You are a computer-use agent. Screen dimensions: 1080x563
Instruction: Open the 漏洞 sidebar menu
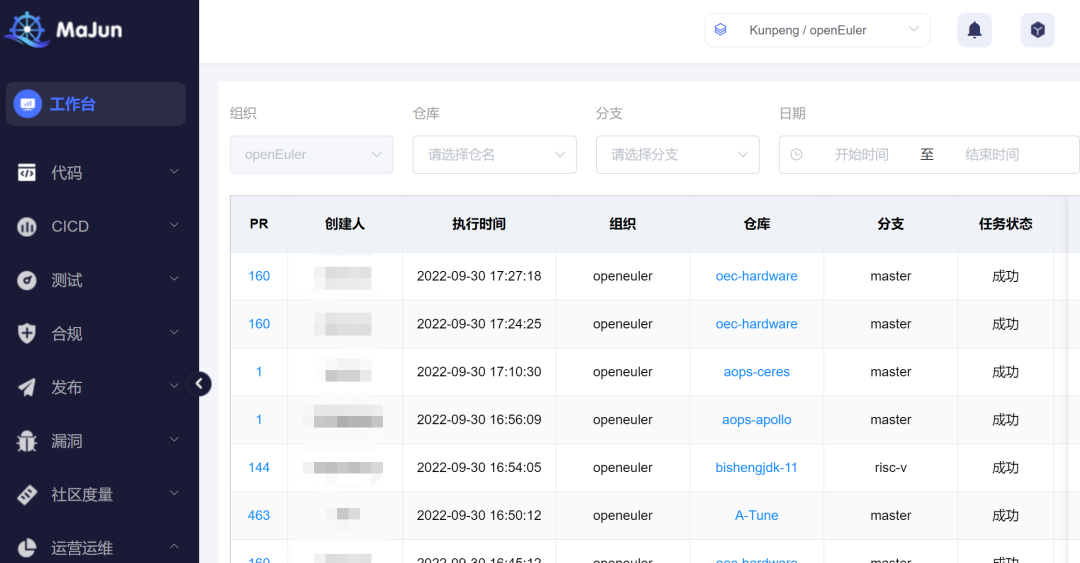[x=96, y=441]
